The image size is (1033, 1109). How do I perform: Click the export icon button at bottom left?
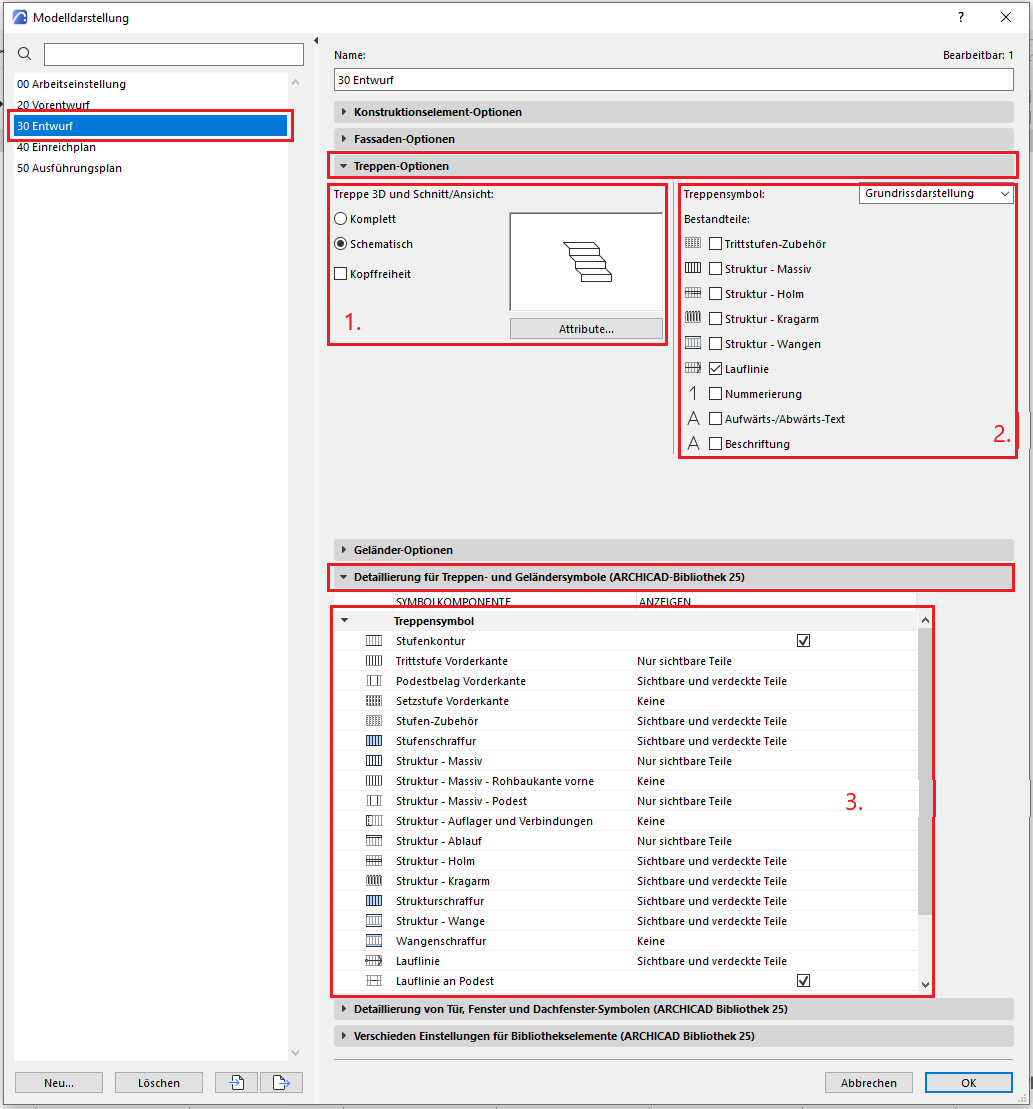281,1082
